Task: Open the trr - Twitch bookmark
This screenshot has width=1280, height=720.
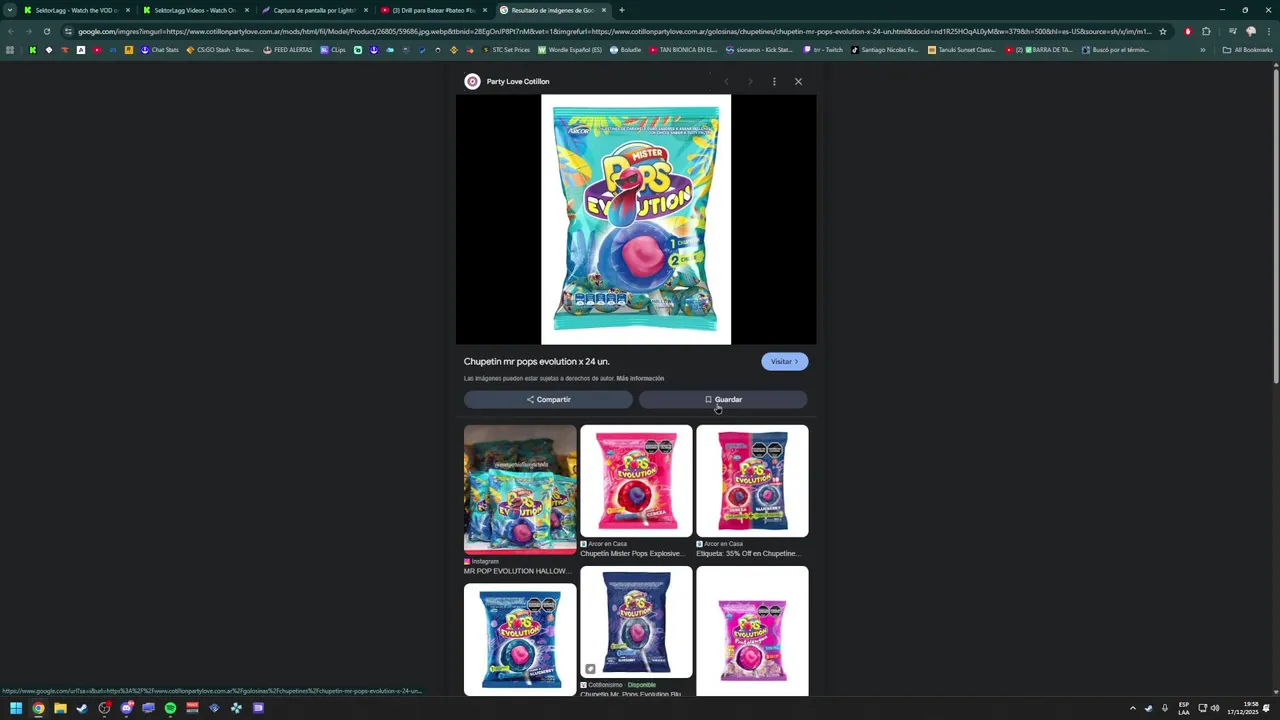Action: click(x=823, y=50)
